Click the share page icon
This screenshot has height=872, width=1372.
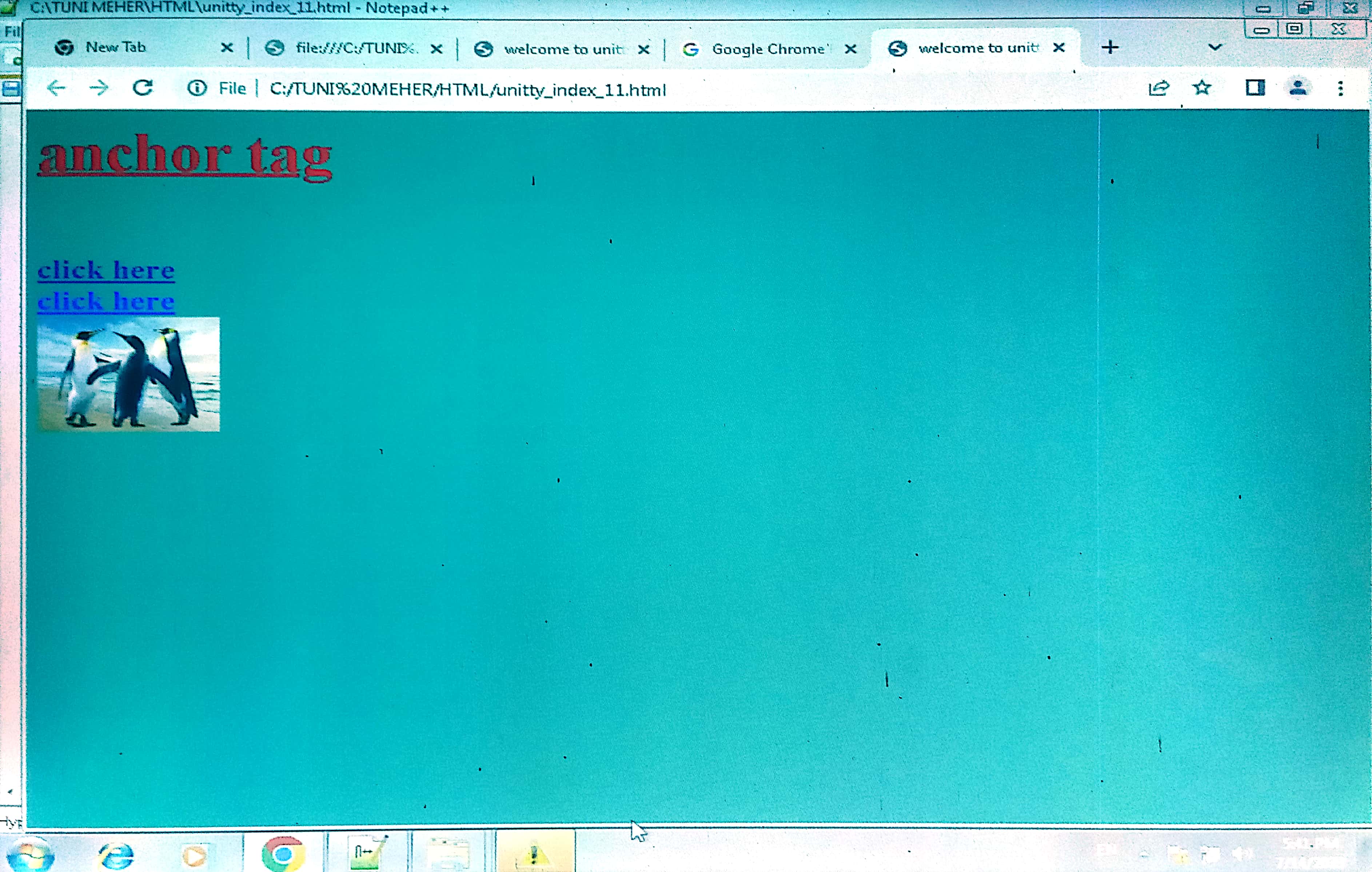point(1158,88)
